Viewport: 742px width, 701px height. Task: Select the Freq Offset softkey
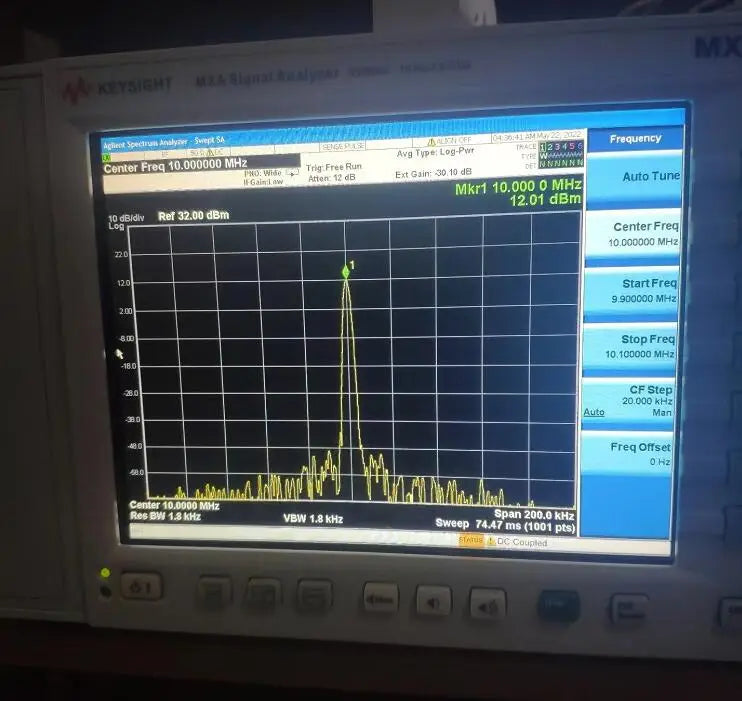pyautogui.click(x=627, y=455)
